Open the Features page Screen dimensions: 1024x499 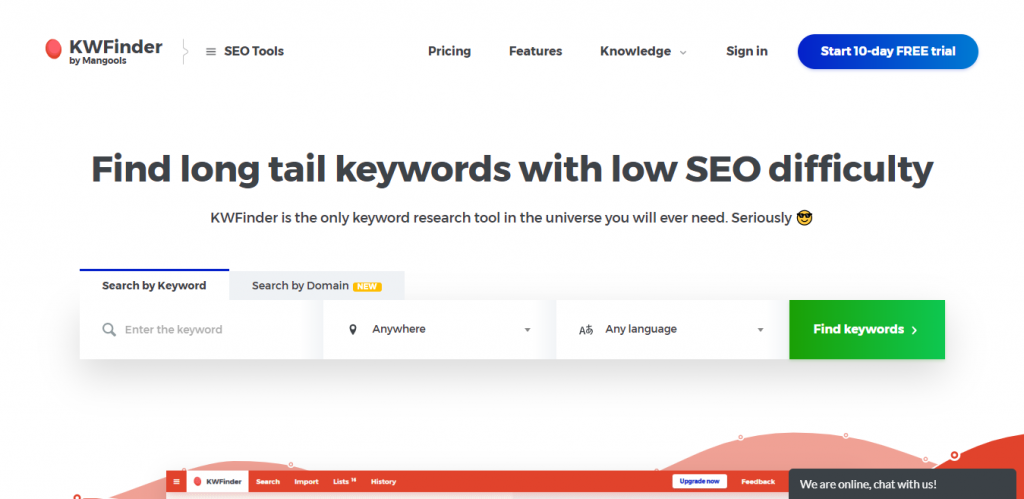click(x=536, y=51)
